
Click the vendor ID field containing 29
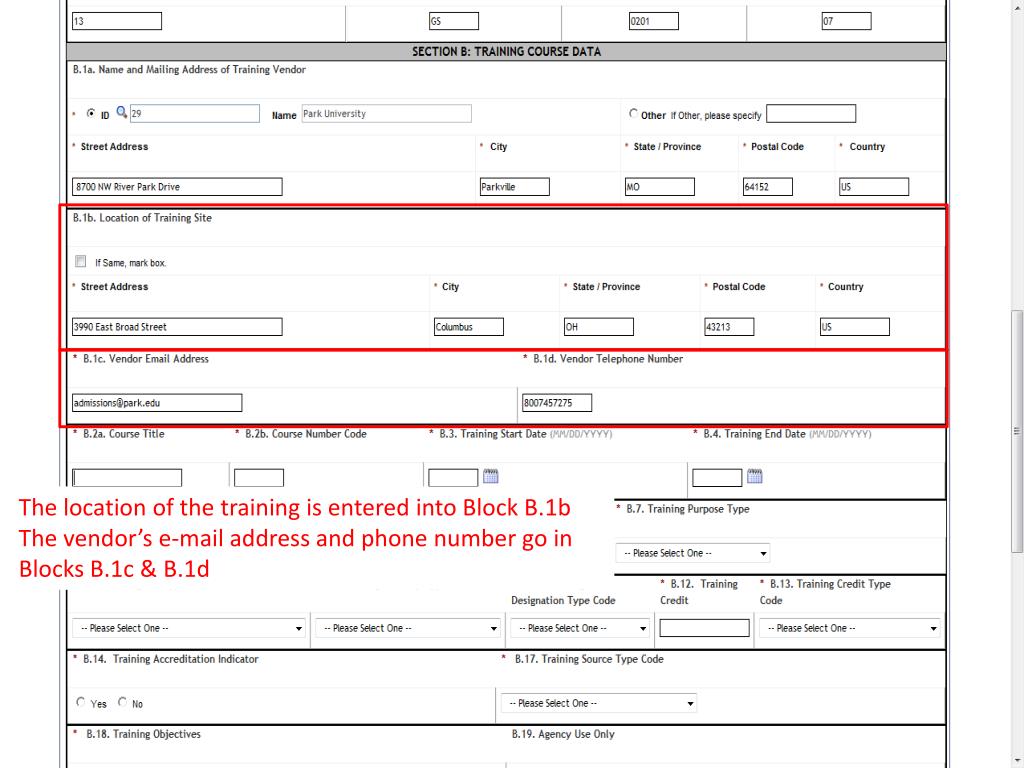[195, 114]
